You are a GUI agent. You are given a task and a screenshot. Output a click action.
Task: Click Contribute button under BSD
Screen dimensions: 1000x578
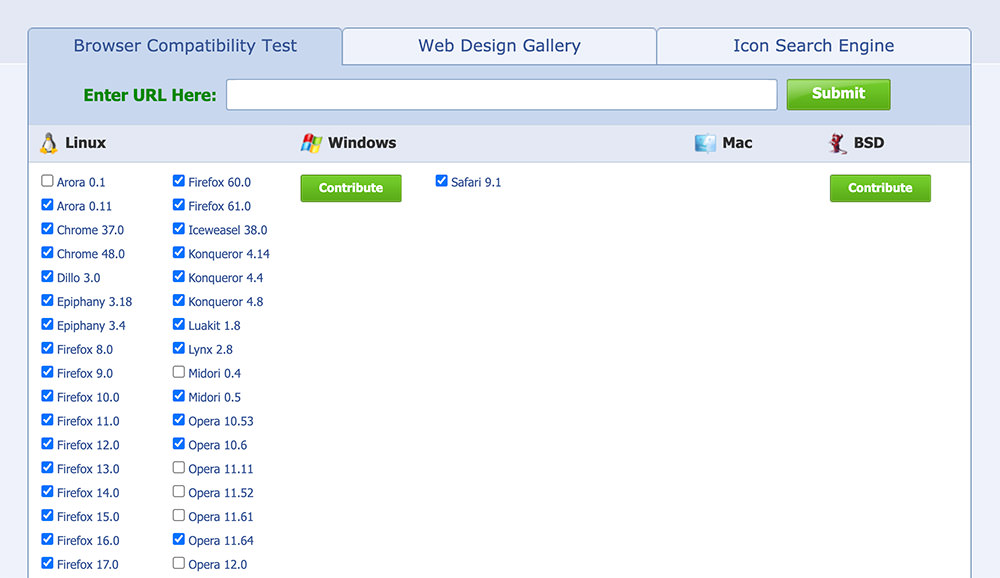[880, 188]
